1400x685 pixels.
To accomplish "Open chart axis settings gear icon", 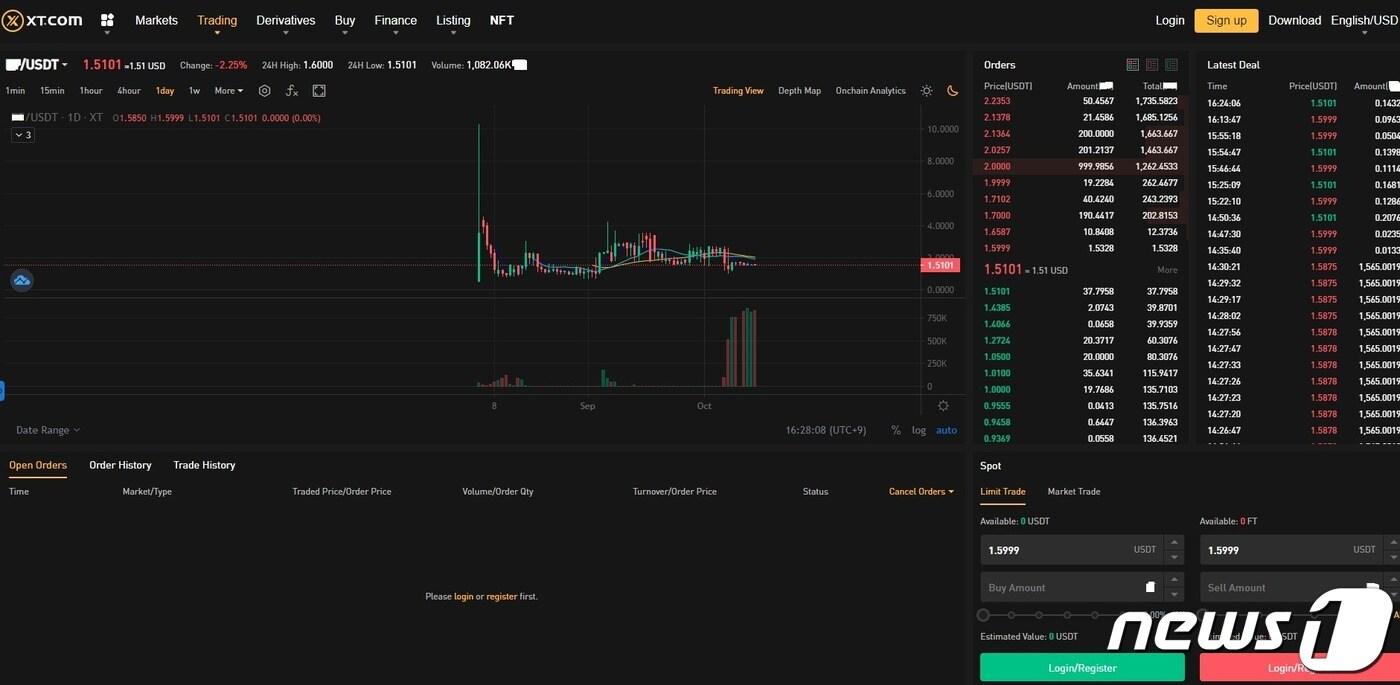I will click(943, 406).
